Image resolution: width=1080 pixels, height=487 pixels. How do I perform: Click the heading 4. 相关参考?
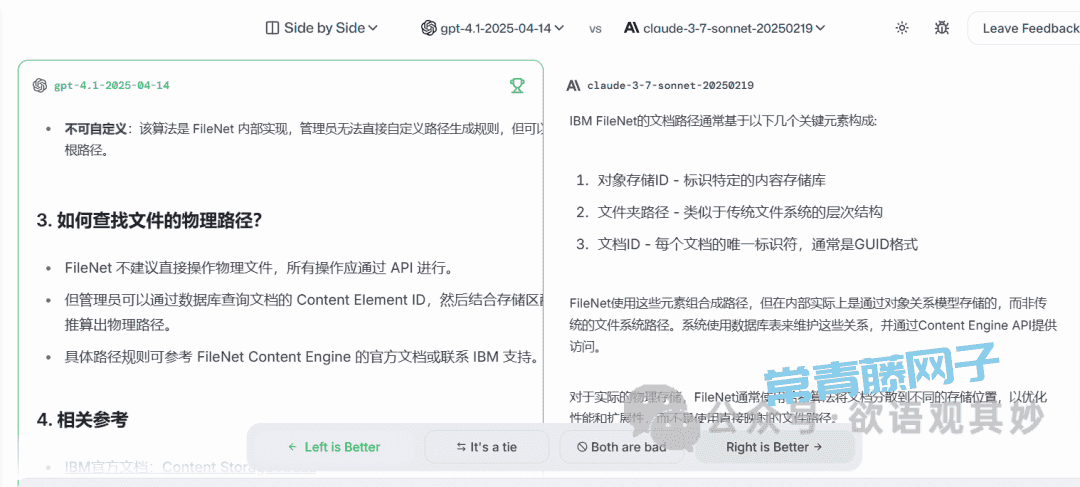(82, 419)
